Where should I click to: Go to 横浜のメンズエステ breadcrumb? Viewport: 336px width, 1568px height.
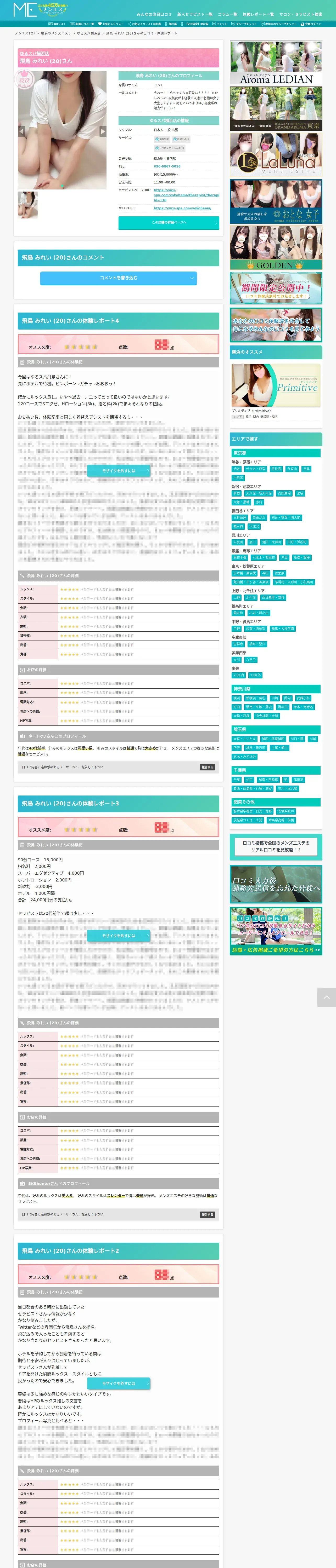[x=56, y=33]
